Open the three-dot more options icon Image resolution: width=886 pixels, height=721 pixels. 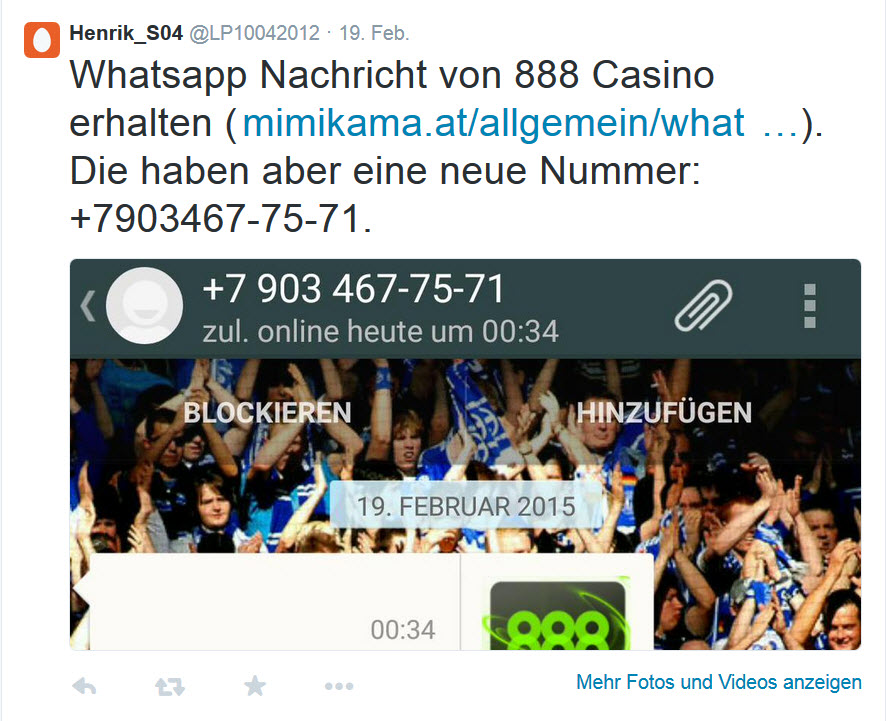coord(339,687)
